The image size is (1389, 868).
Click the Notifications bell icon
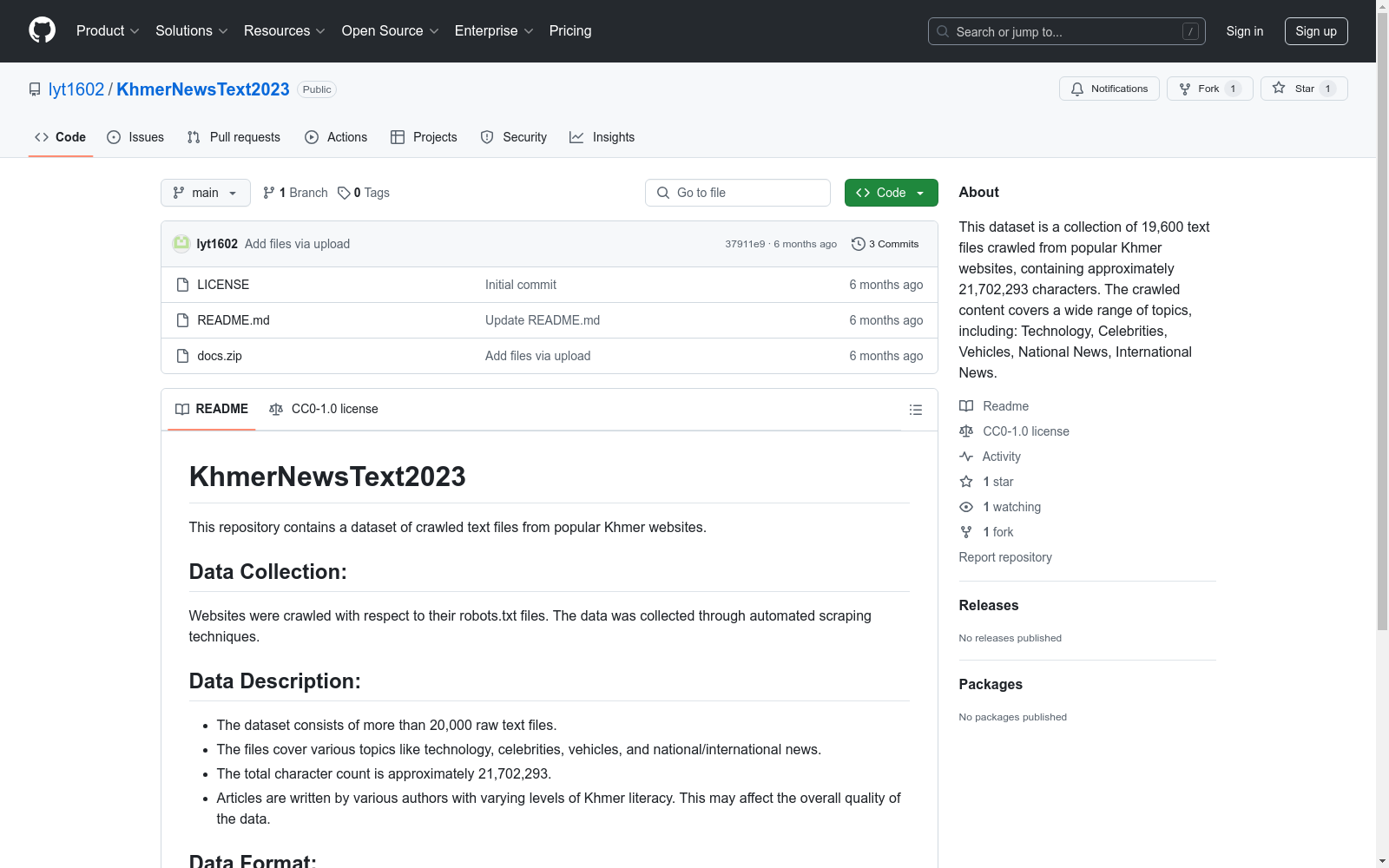1077,89
